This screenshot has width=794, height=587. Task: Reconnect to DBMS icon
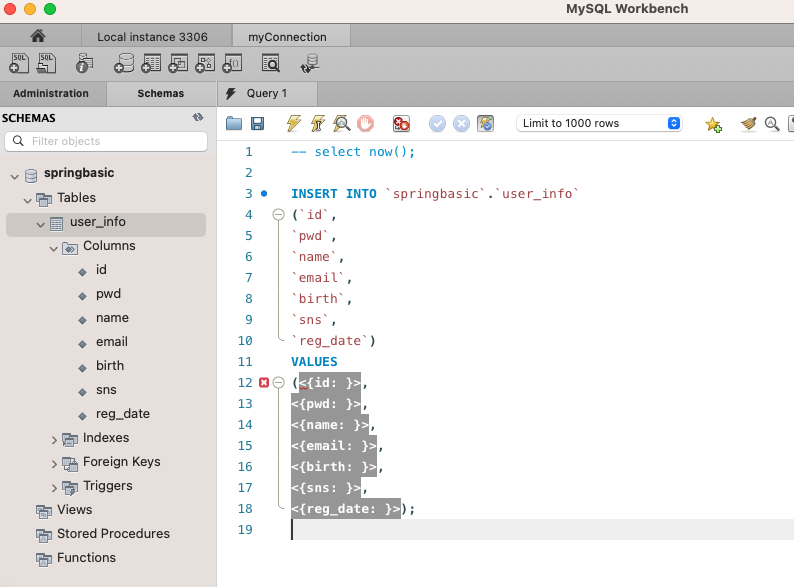[x=310, y=64]
